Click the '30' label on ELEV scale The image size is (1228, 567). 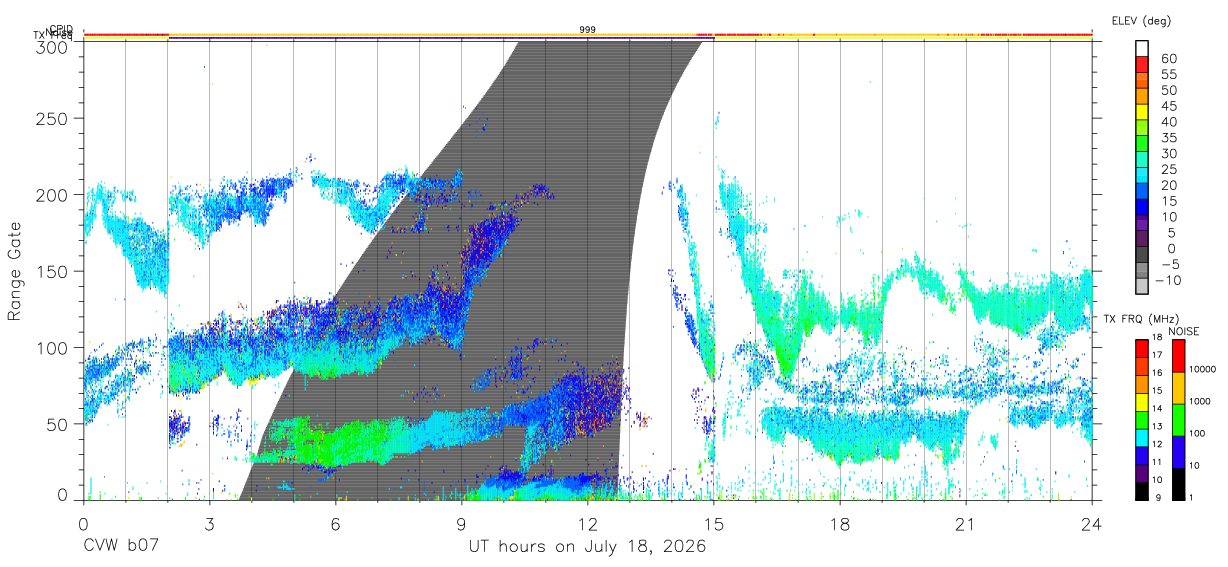(1168, 153)
